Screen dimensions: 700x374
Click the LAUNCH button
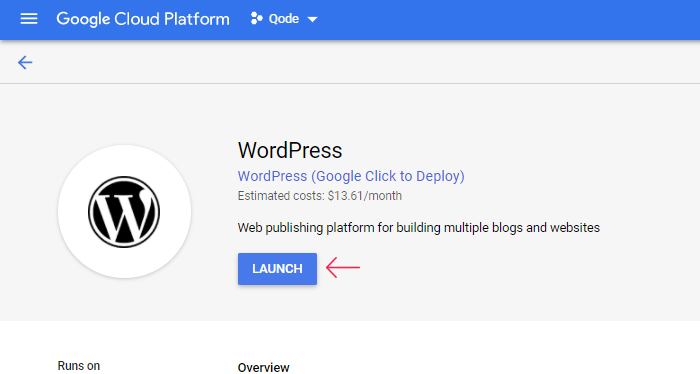(x=277, y=269)
